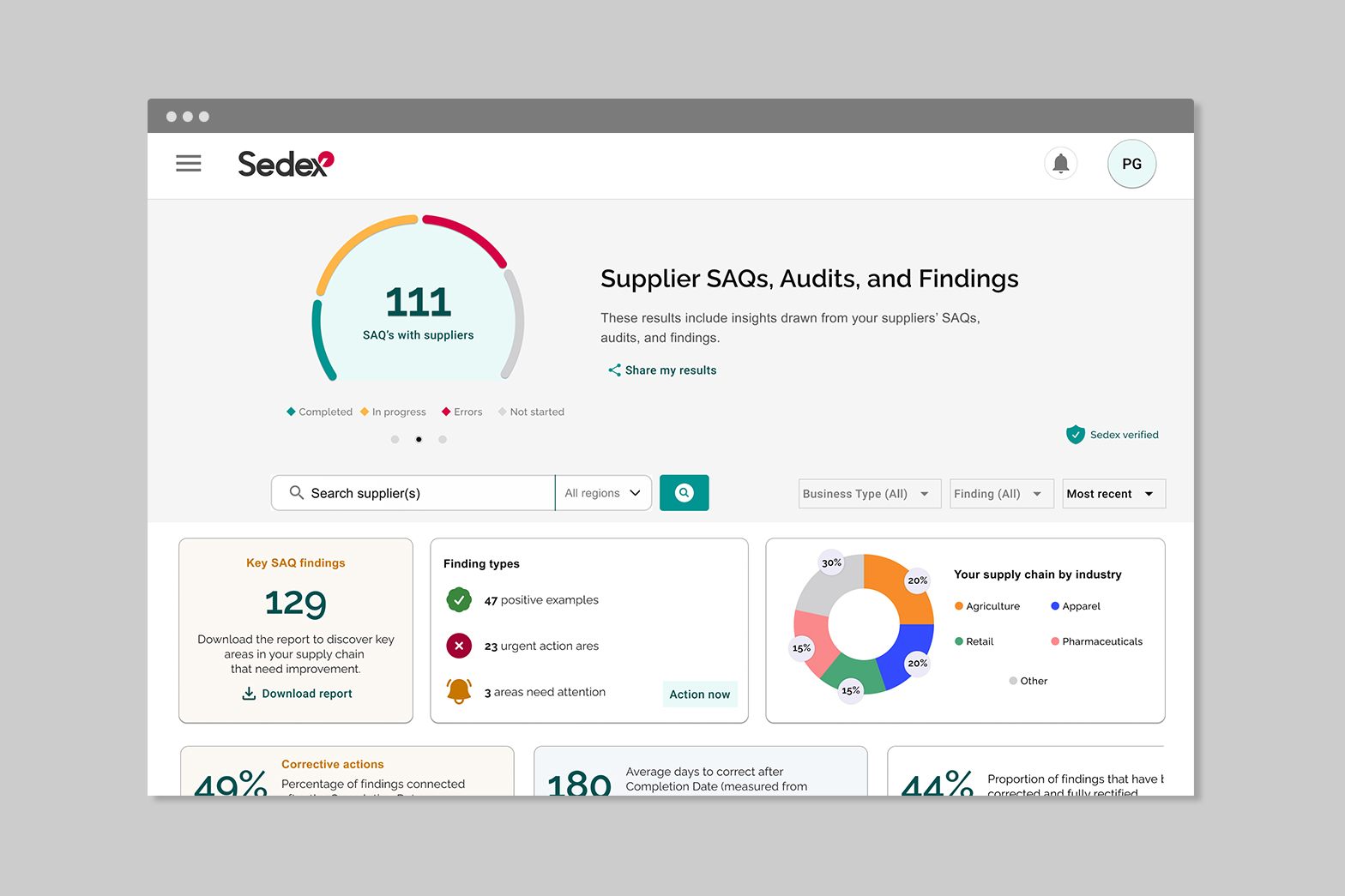Go to the first carousel dot

click(395, 439)
